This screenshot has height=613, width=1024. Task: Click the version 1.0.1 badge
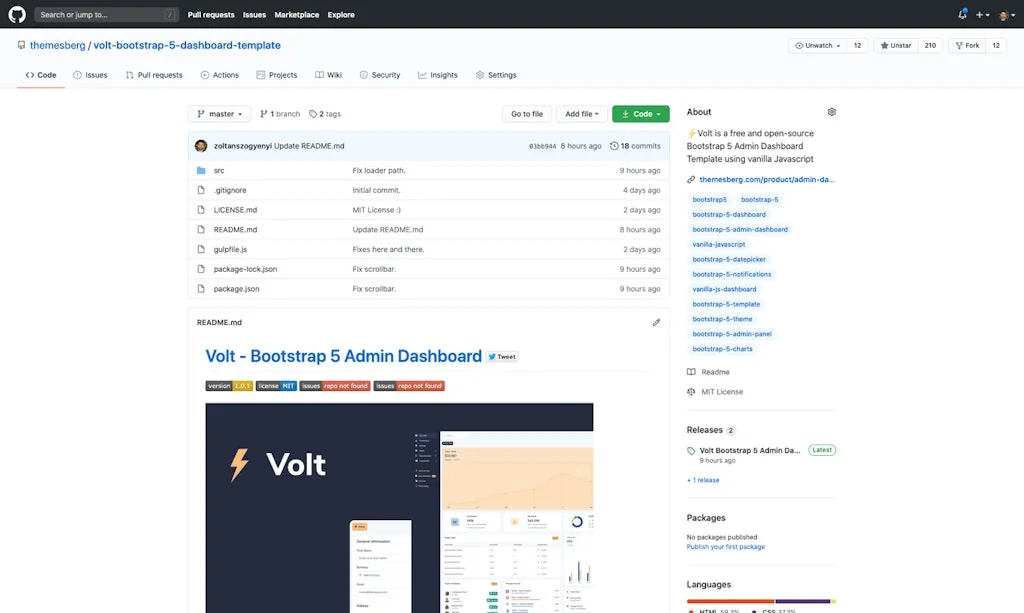point(229,386)
